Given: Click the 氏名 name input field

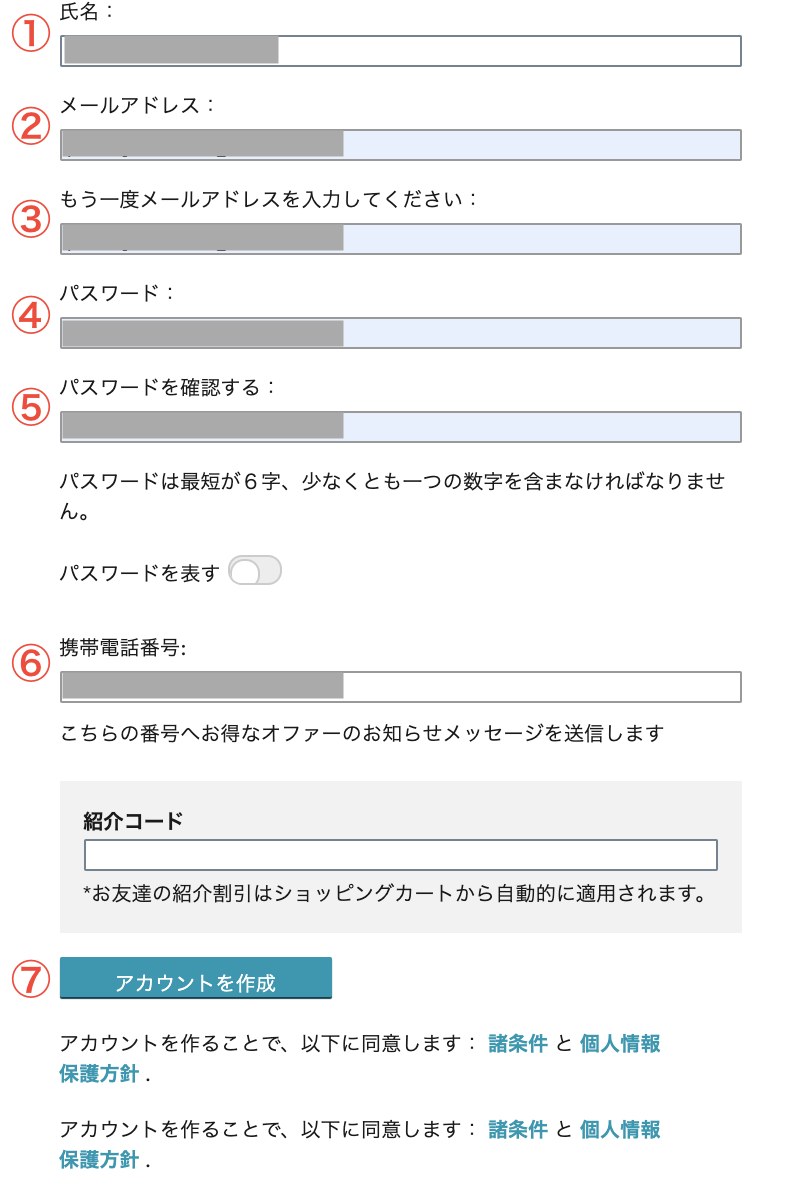Looking at the screenshot, I should 400,51.
